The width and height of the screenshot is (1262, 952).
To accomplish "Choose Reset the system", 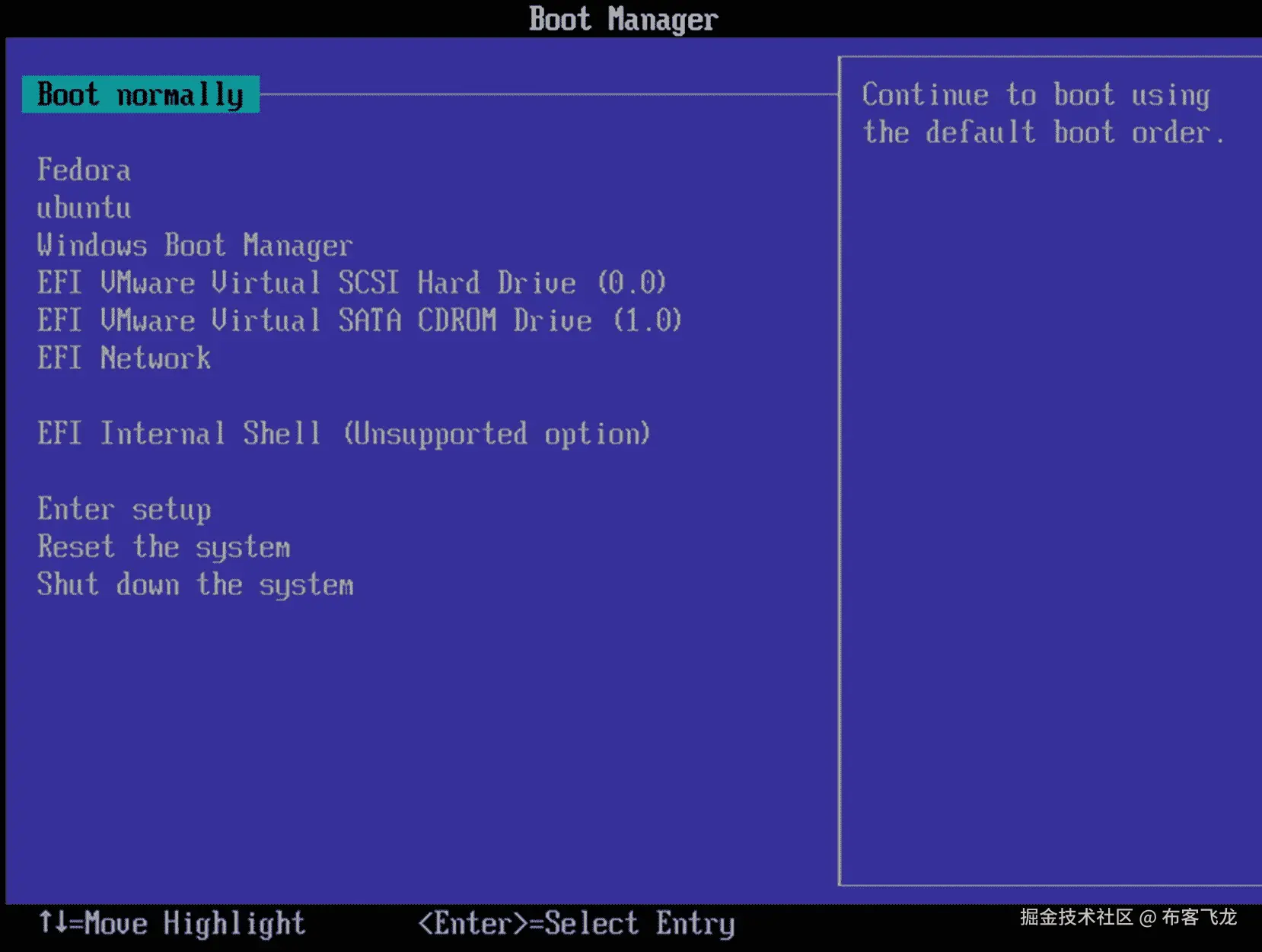I will click(164, 547).
